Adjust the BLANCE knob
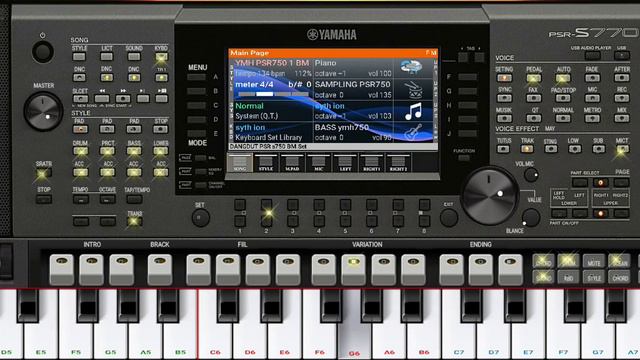The image size is (640, 360). [531, 217]
